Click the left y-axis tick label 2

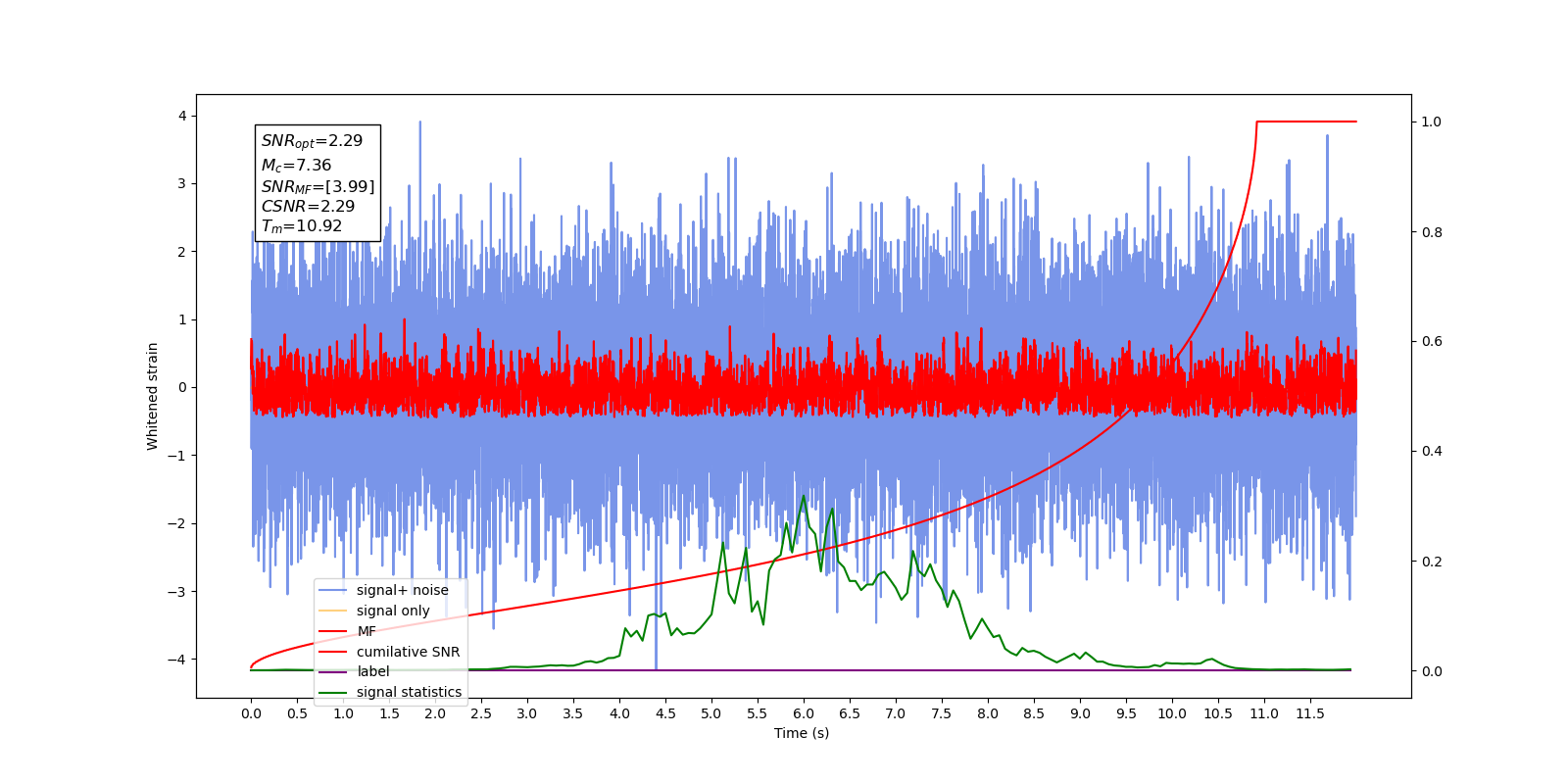(x=182, y=252)
